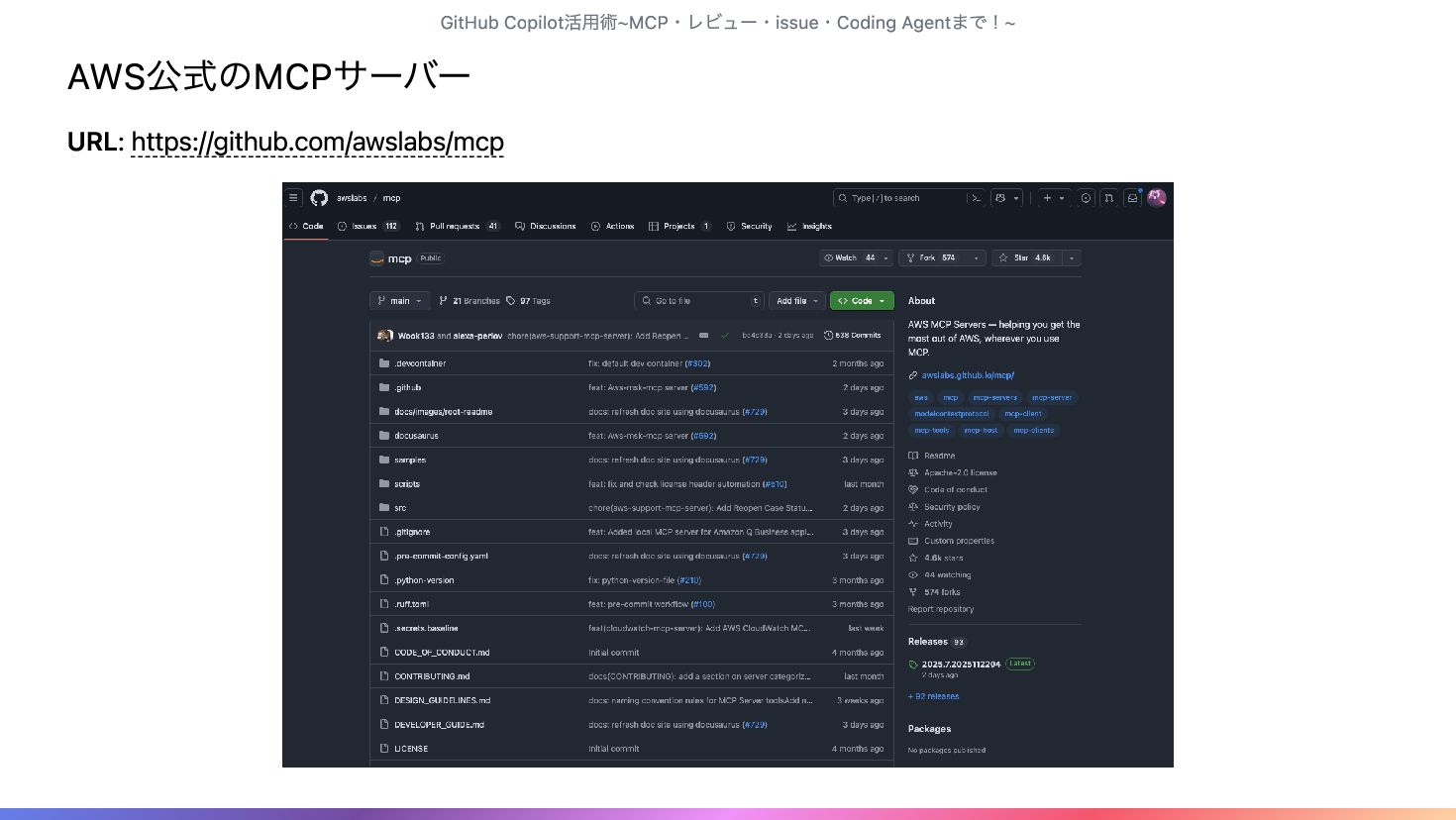Click the samples folder icon
The height and width of the screenshot is (820, 1456).
(384, 460)
